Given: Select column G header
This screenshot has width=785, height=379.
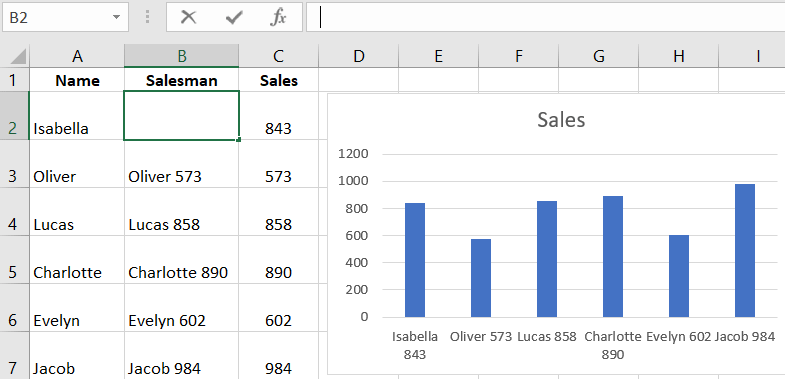Looking at the screenshot, I should (x=599, y=56).
